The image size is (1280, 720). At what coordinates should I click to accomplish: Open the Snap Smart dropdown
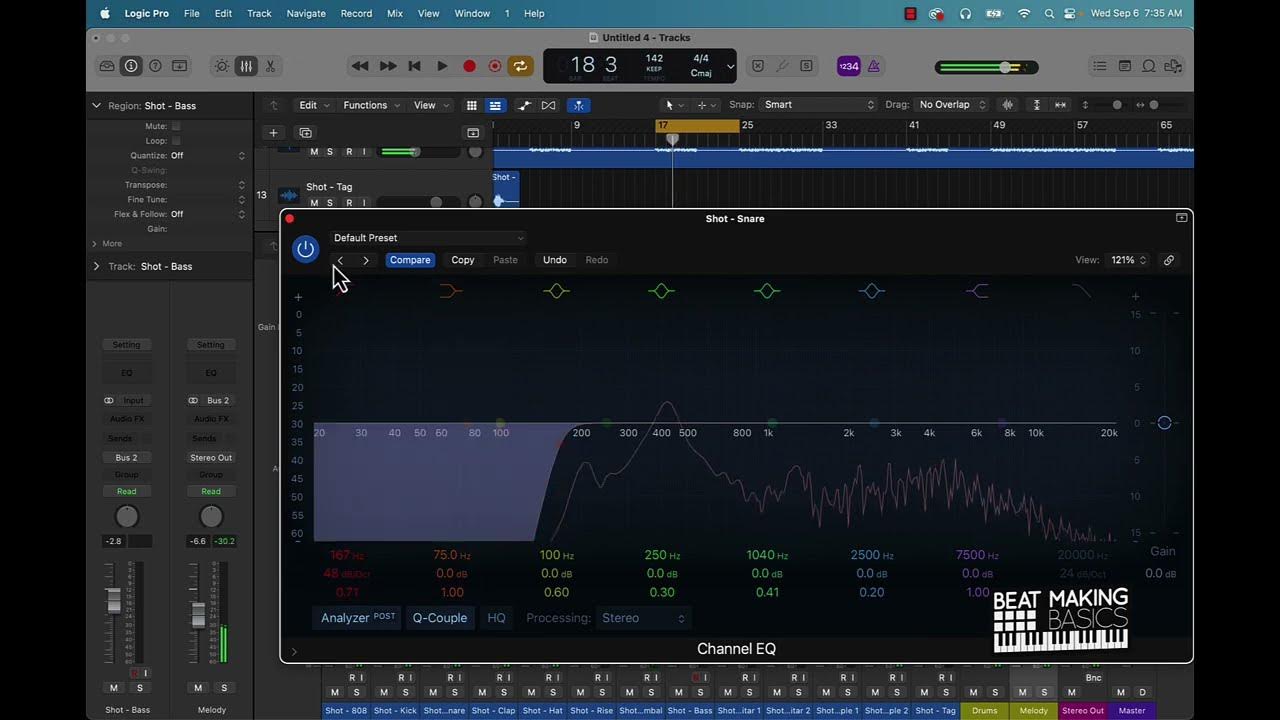[x=818, y=105]
